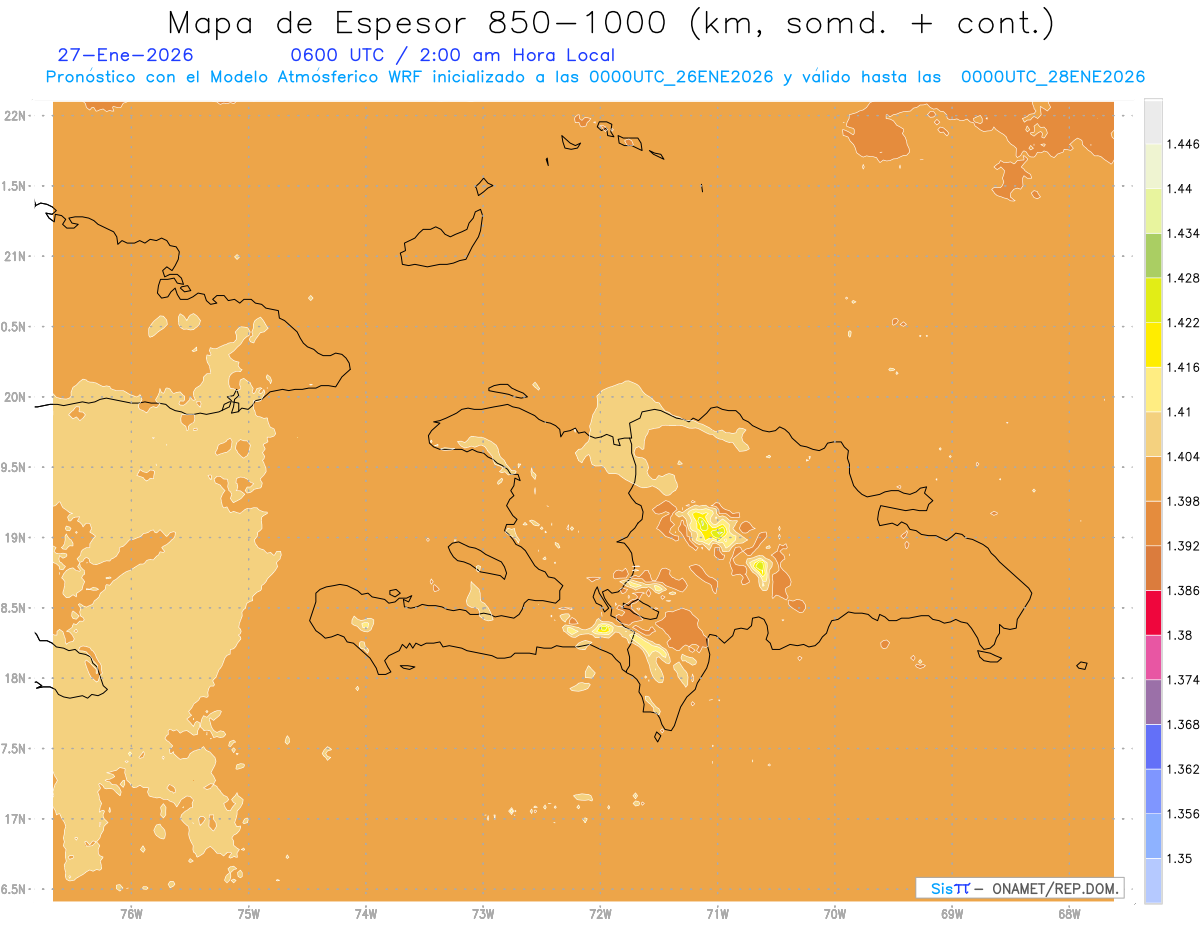Image resolution: width=1200 pixels, height=927 pixels.
Task: Click the '70W' longitude label
Action: (x=835, y=914)
